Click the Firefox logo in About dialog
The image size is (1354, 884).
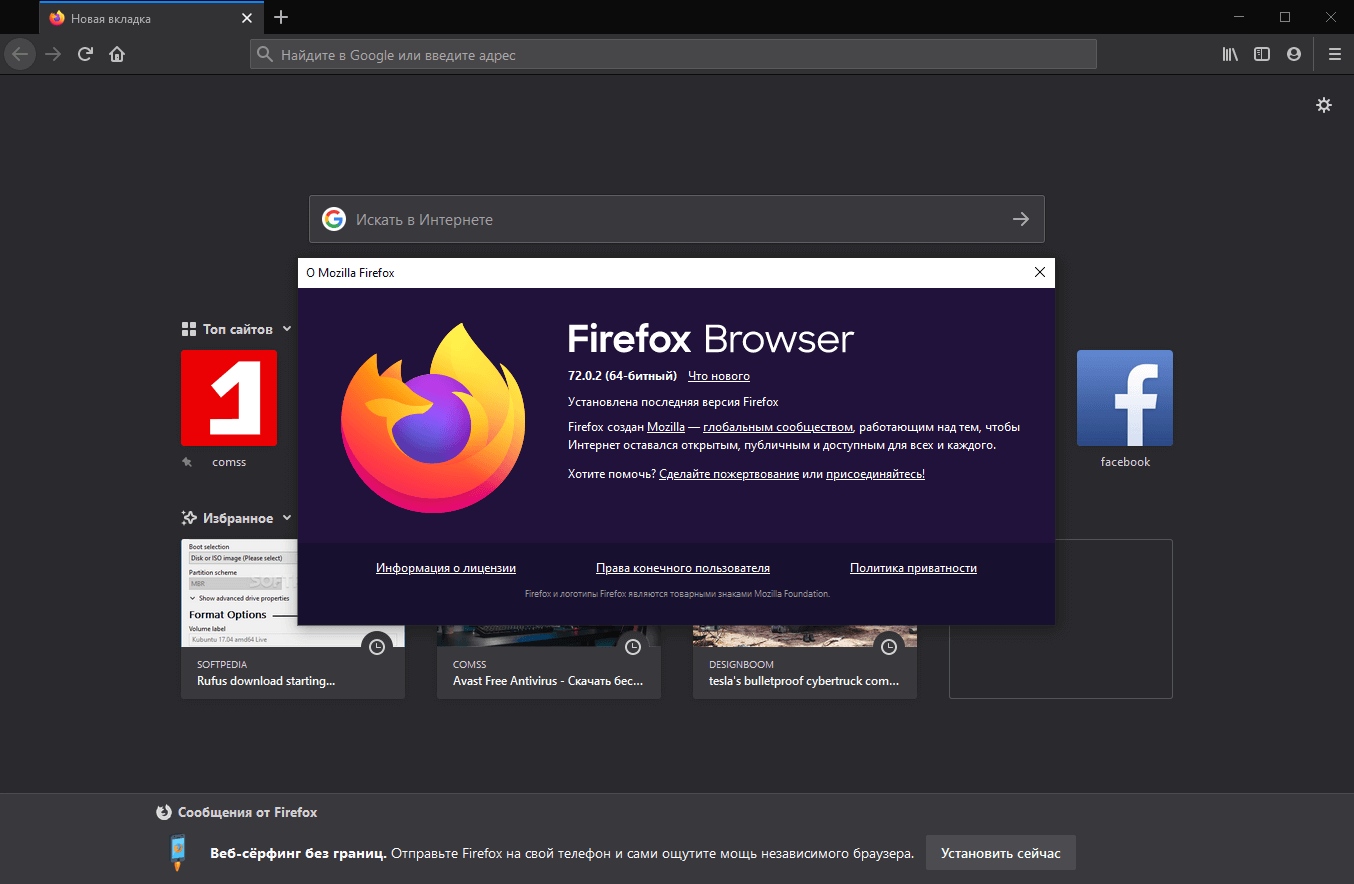tap(433, 417)
